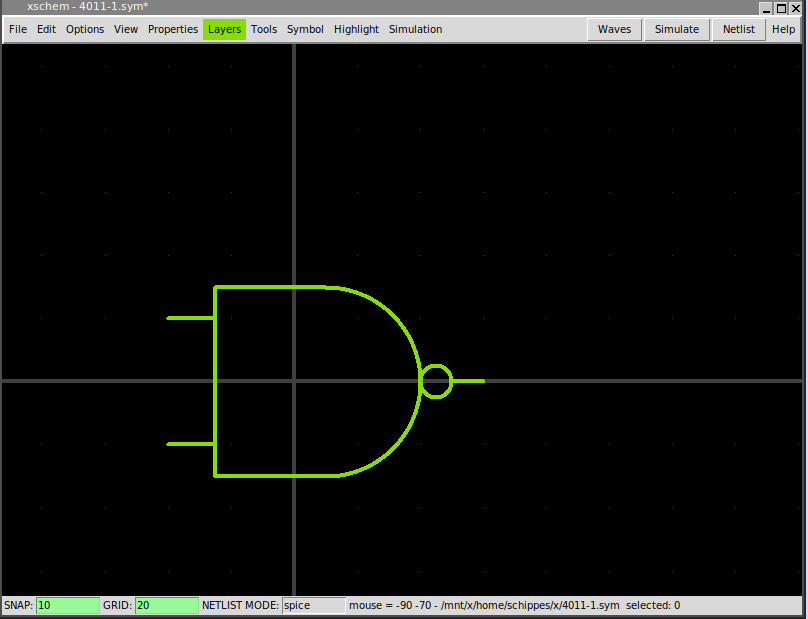Open the Help menu
Viewport: 808px width, 619px height.
tap(783, 29)
